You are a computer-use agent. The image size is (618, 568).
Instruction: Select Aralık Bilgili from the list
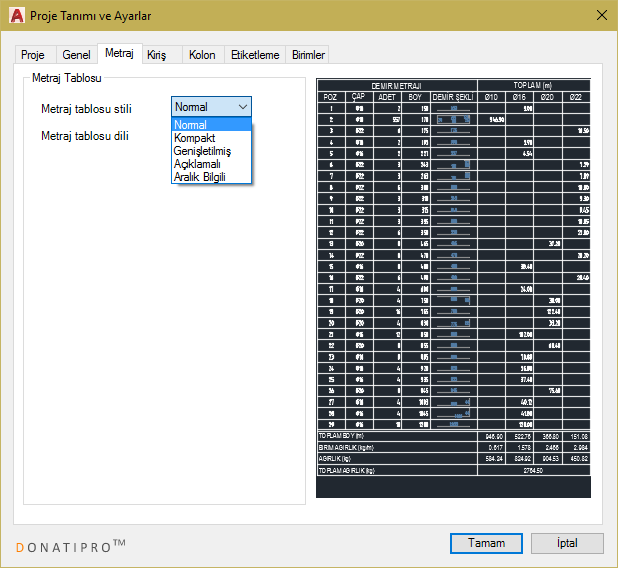[200, 177]
